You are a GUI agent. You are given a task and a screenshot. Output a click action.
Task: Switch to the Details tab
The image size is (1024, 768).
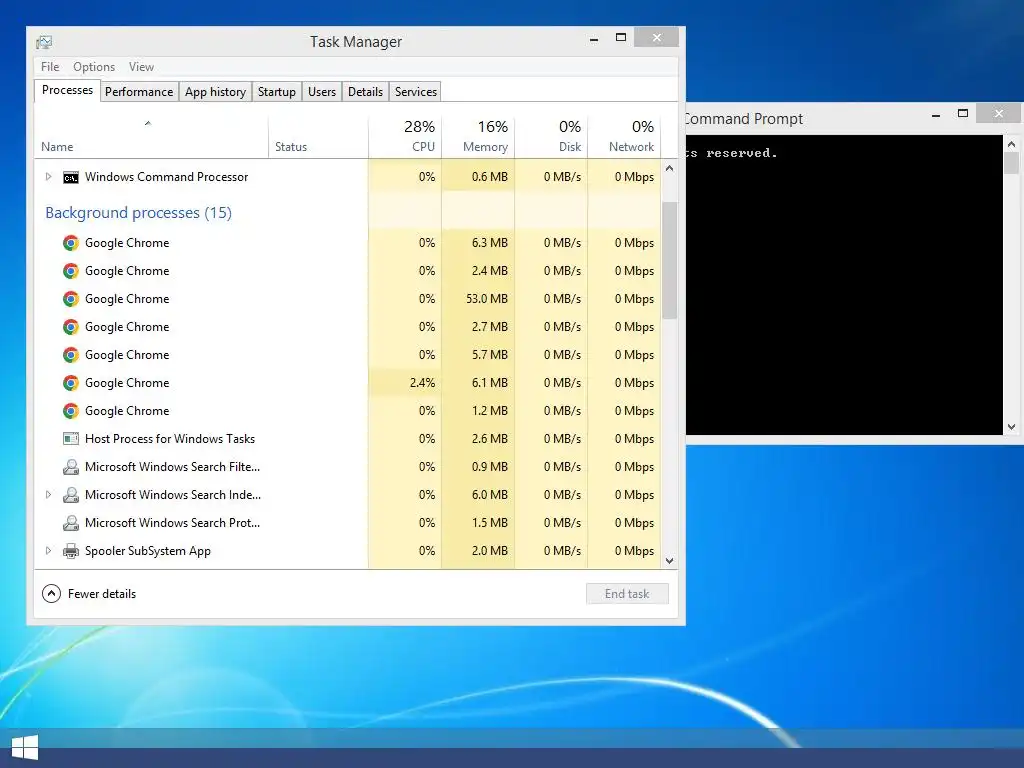[365, 92]
